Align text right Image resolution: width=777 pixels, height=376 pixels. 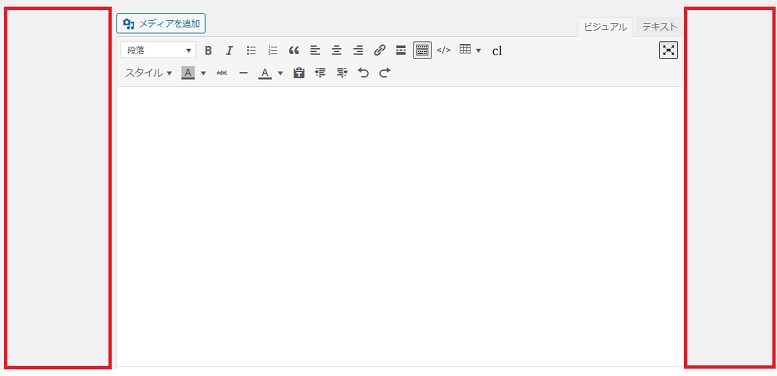pos(358,50)
